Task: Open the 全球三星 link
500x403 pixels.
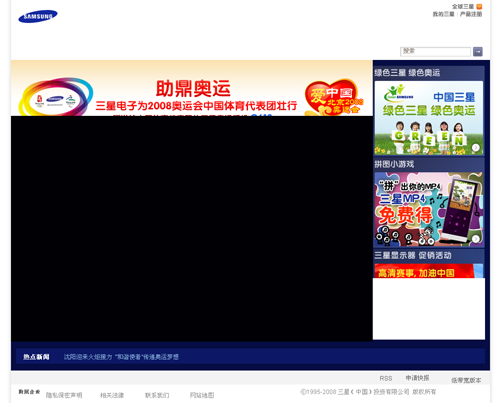Action: (x=463, y=6)
